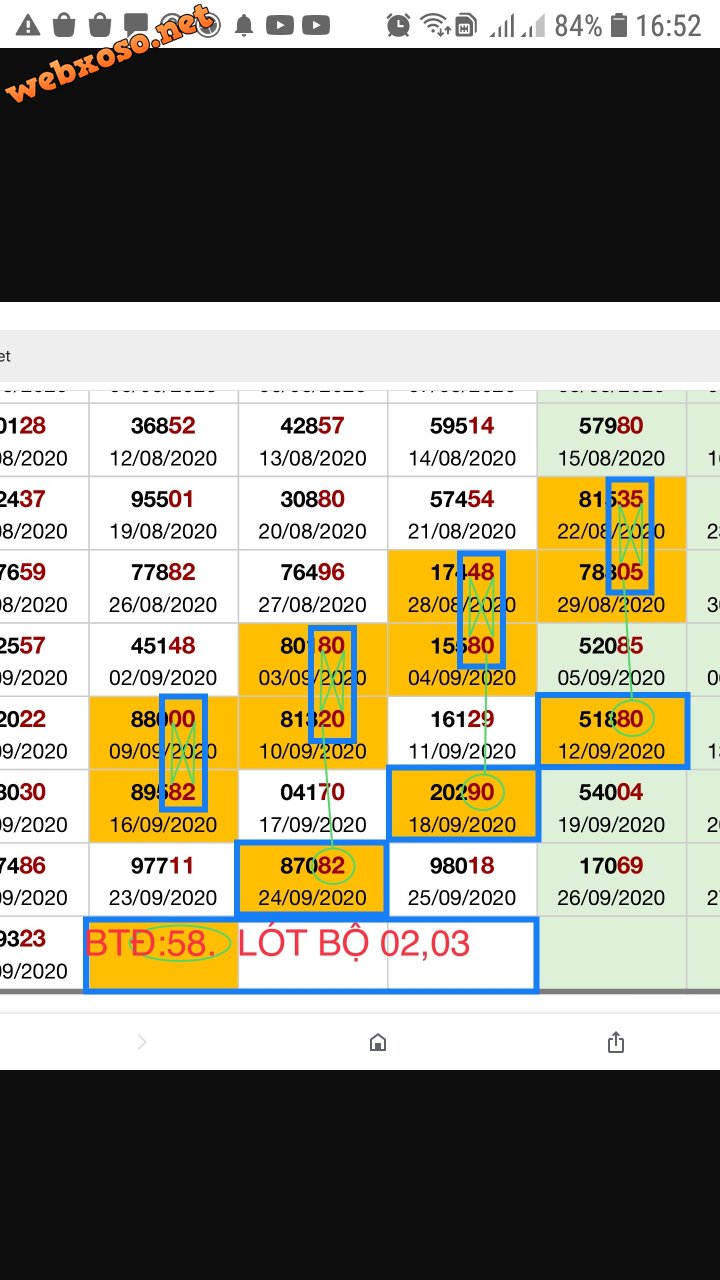The width and height of the screenshot is (720, 1280).
Task: Select result number 59514
Action: point(462,426)
